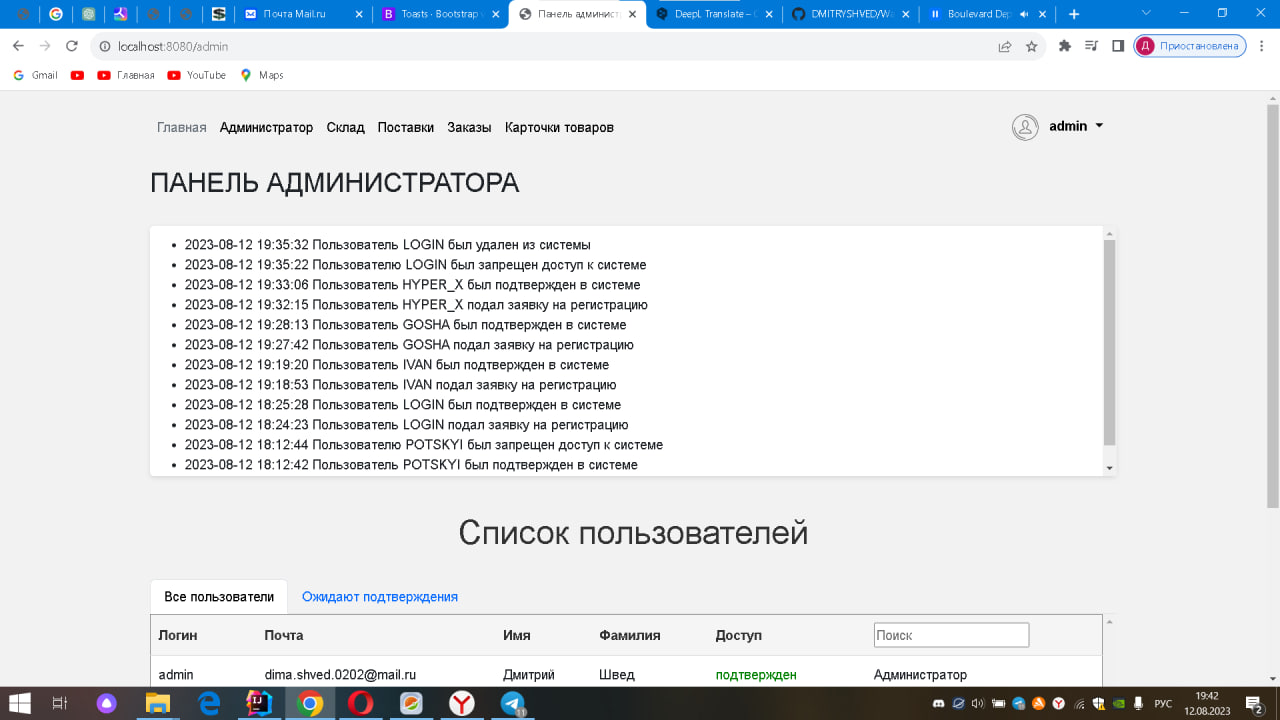Click the Поиск search field
This screenshot has height=720, width=1280.
(951, 634)
